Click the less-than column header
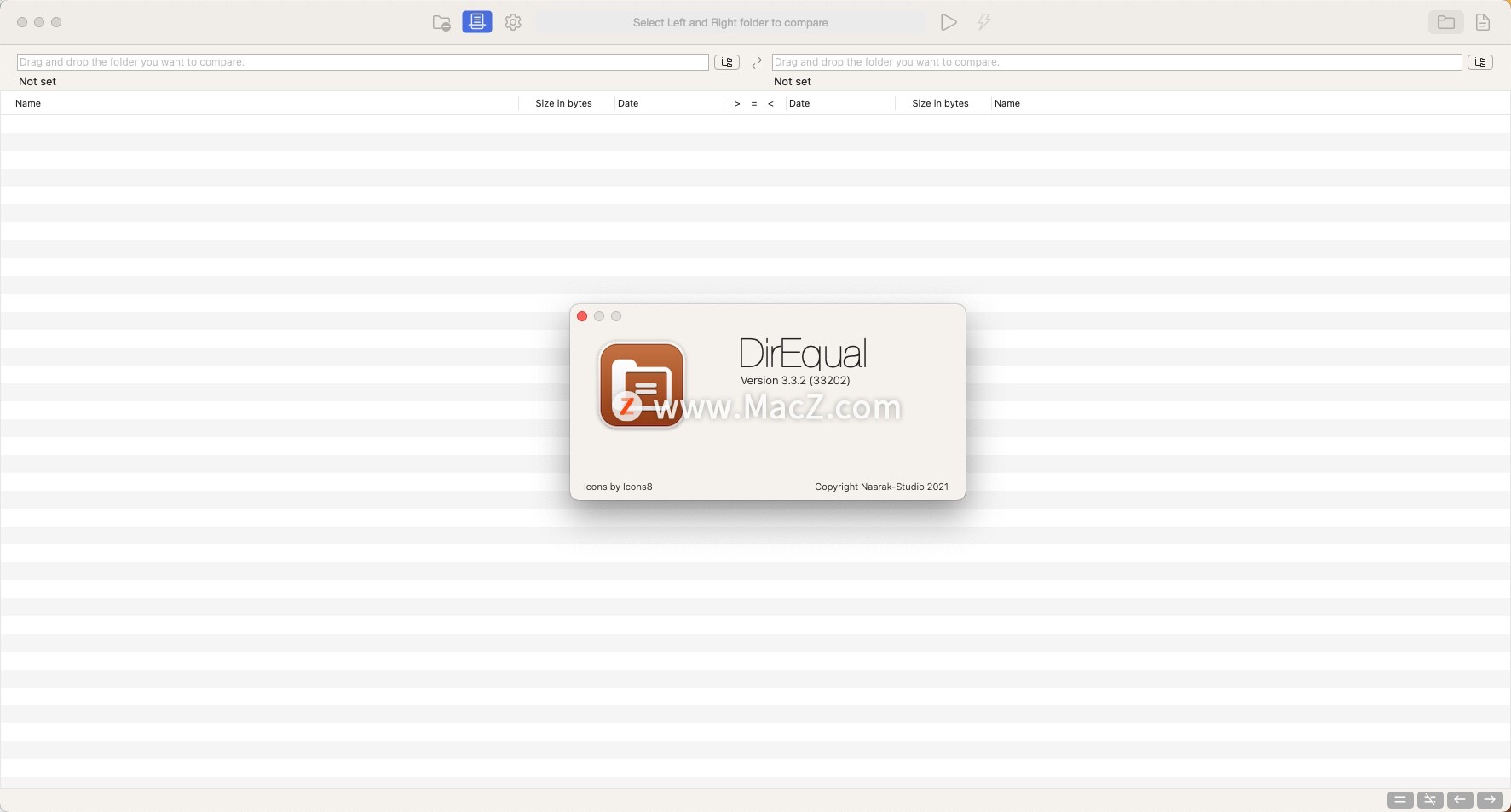This screenshot has height=812, width=1511. coord(770,103)
